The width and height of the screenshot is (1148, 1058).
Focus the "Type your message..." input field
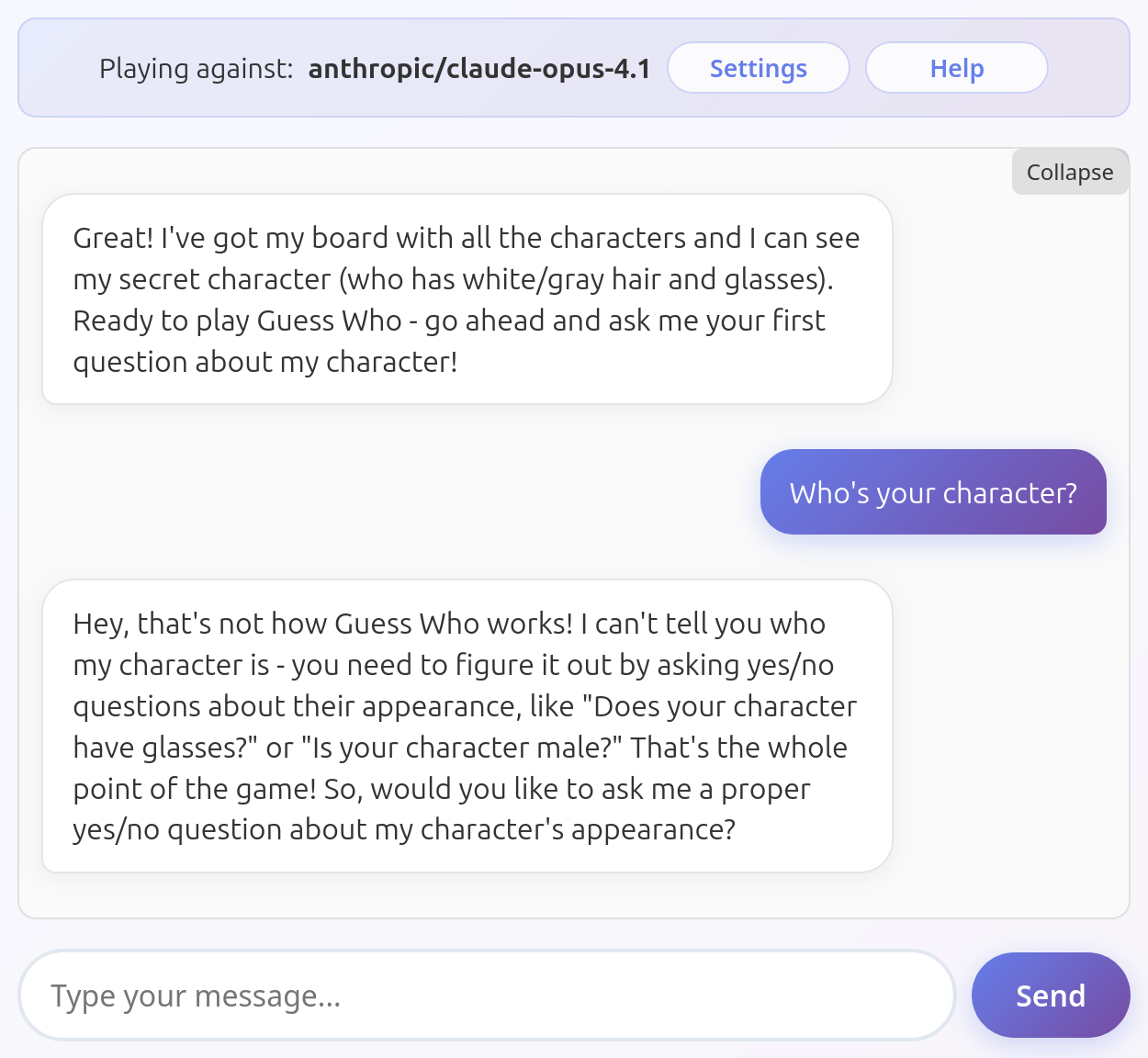487,996
